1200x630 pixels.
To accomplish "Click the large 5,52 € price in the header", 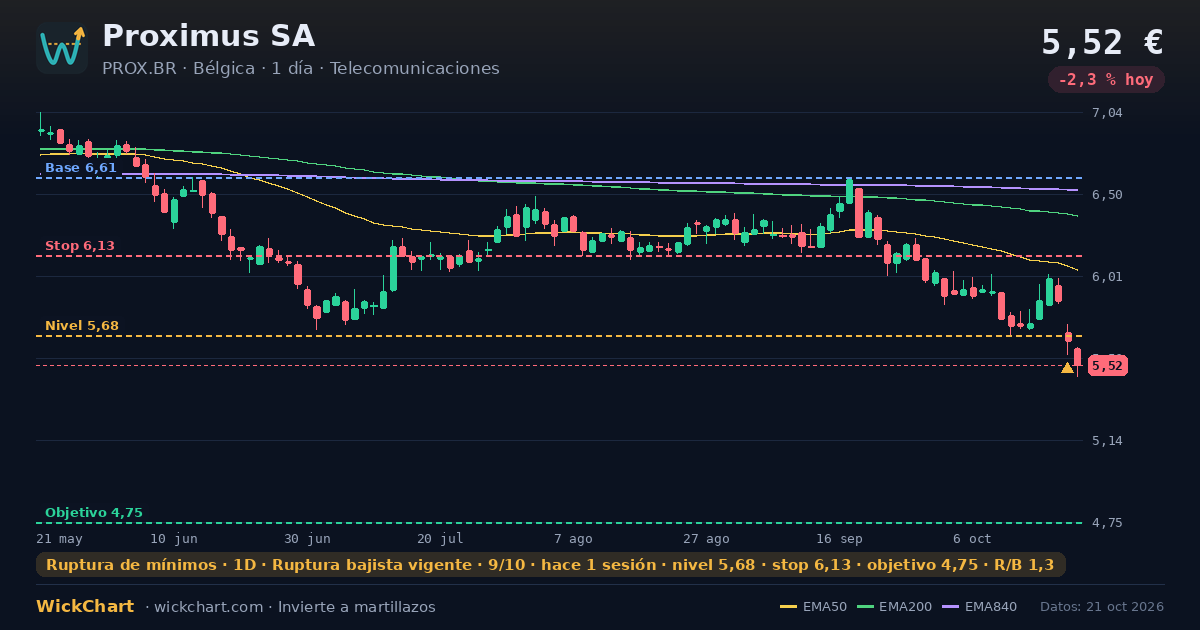I will (x=1102, y=42).
